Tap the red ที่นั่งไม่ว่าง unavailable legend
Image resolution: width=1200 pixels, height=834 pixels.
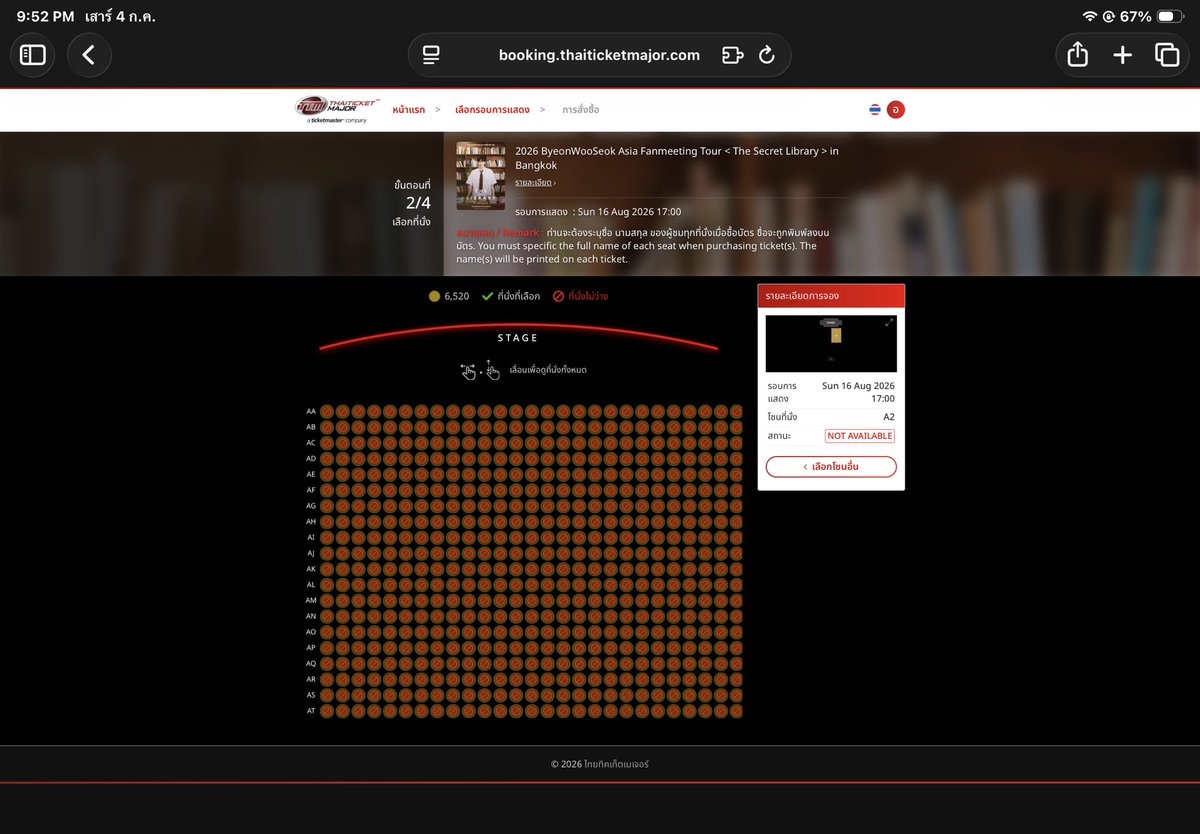pyautogui.click(x=580, y=296)
